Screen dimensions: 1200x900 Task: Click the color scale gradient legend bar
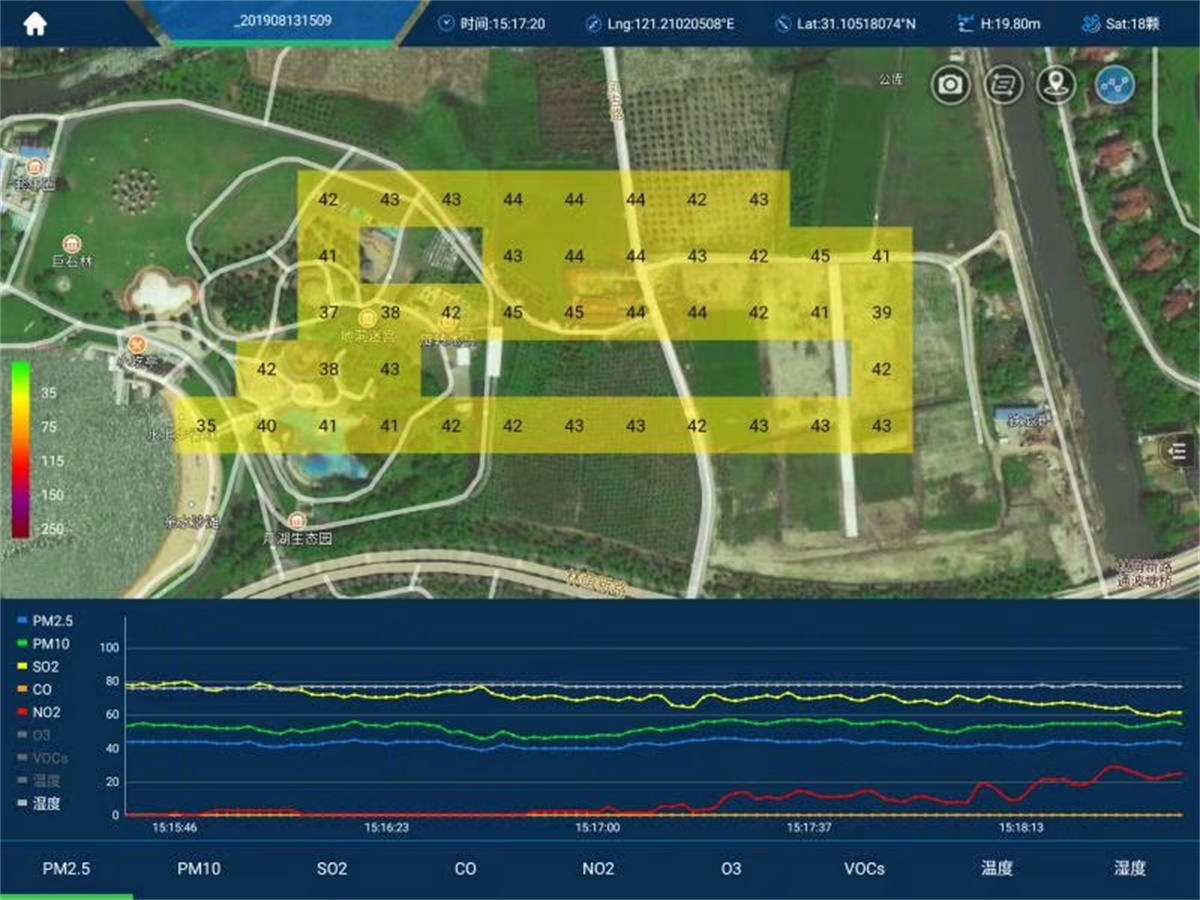pyautogui.click(x=20, y=450)
